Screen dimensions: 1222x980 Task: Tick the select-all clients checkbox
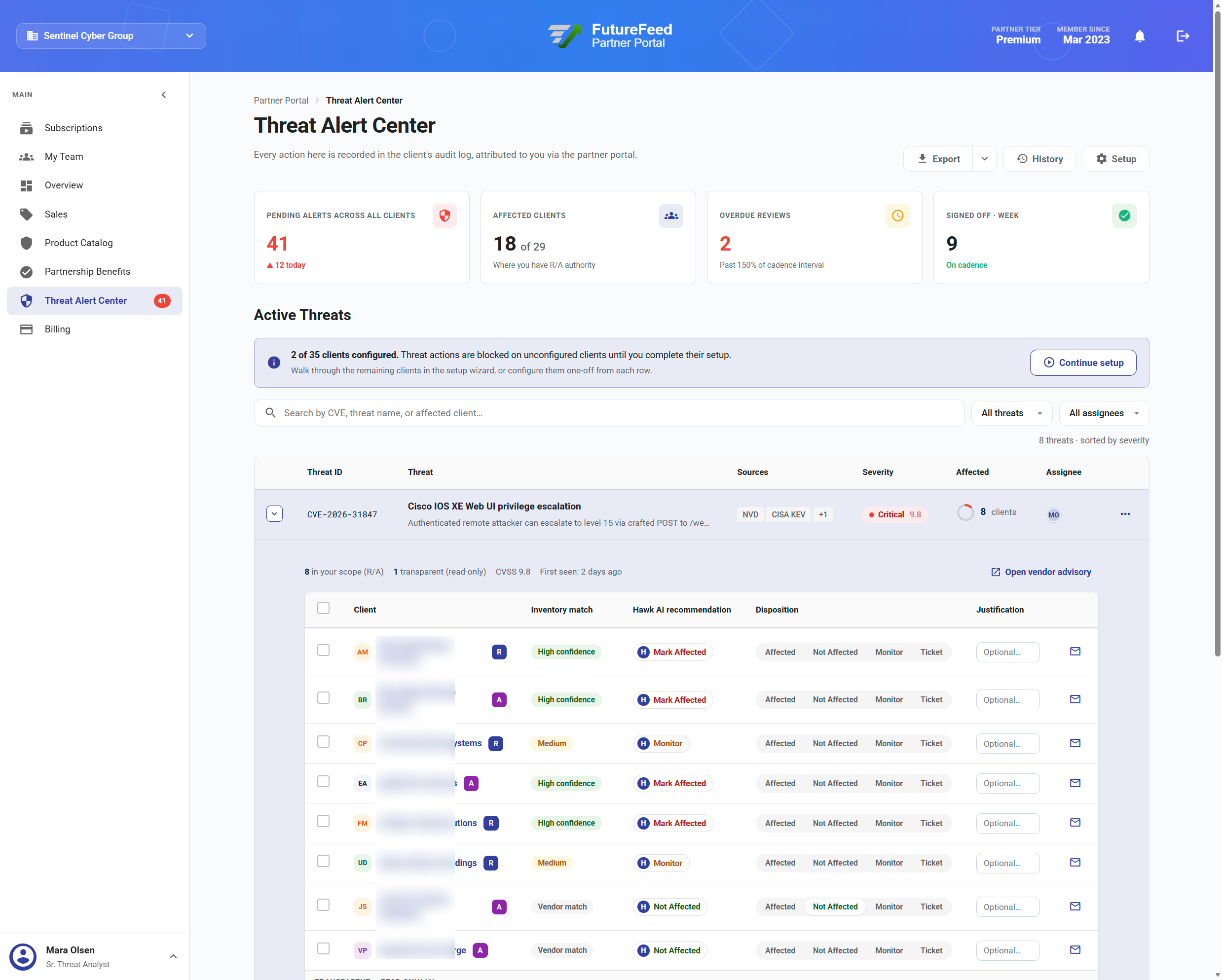(x=323, y=608)
